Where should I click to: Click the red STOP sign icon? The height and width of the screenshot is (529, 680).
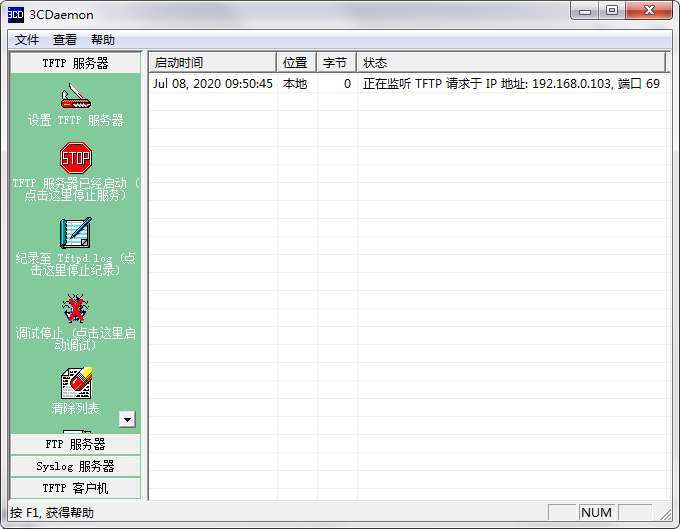(x=76, y=158)
